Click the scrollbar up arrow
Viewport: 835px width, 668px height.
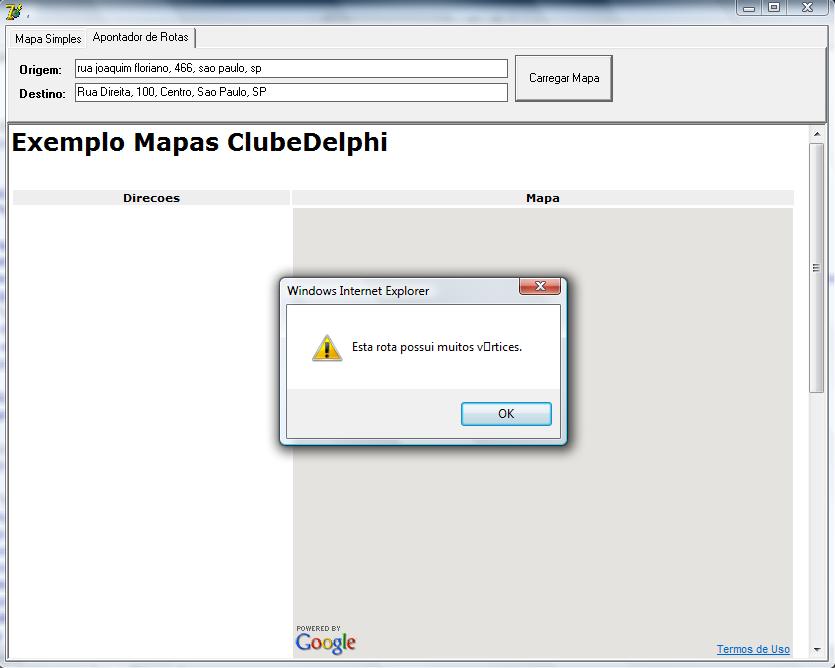coord(817,135)
